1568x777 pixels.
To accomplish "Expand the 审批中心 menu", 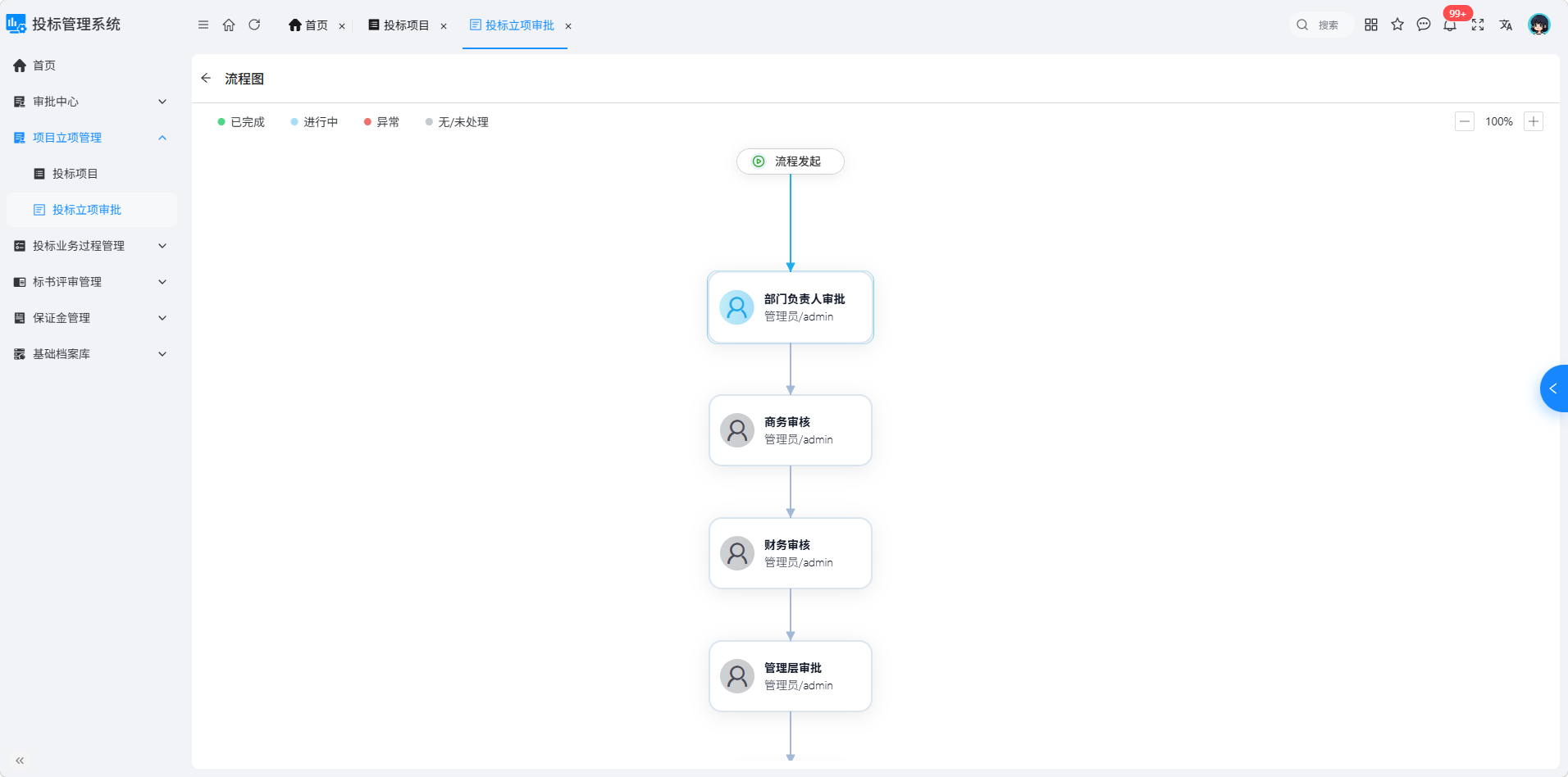I will [90, 102].
